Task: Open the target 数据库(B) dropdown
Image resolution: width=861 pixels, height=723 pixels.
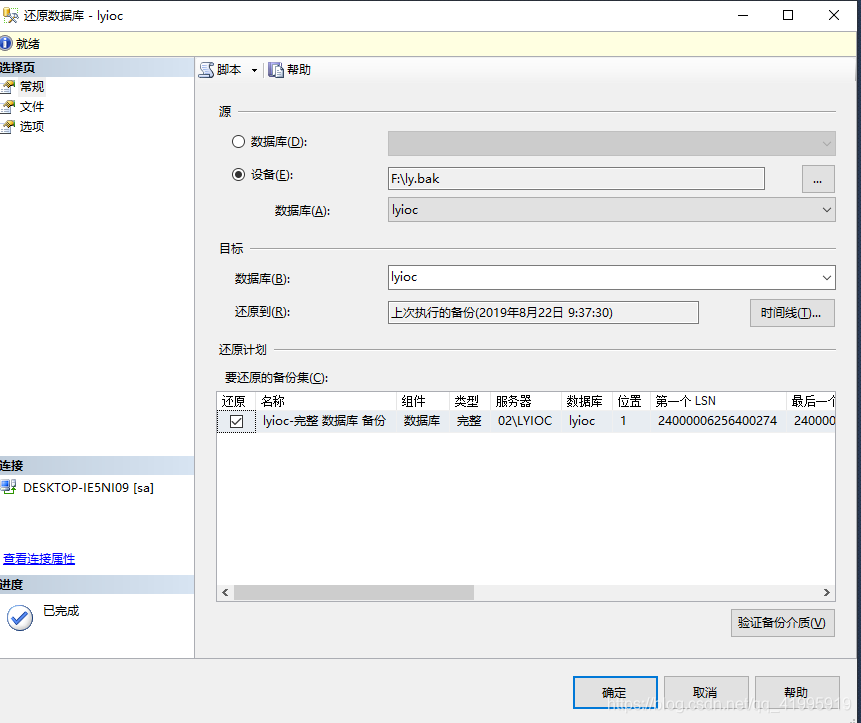Action: click(826, 277)
